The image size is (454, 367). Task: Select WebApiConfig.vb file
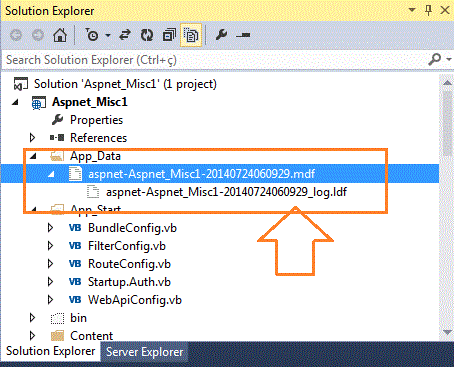[x=135, y=300]
